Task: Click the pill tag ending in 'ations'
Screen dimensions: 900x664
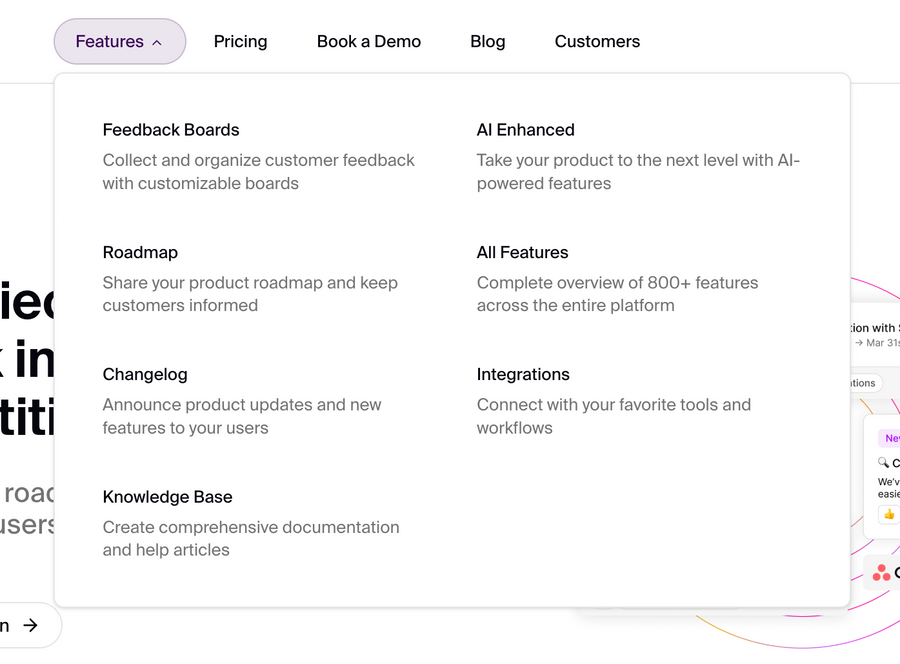Action: [x=865, y=383]
